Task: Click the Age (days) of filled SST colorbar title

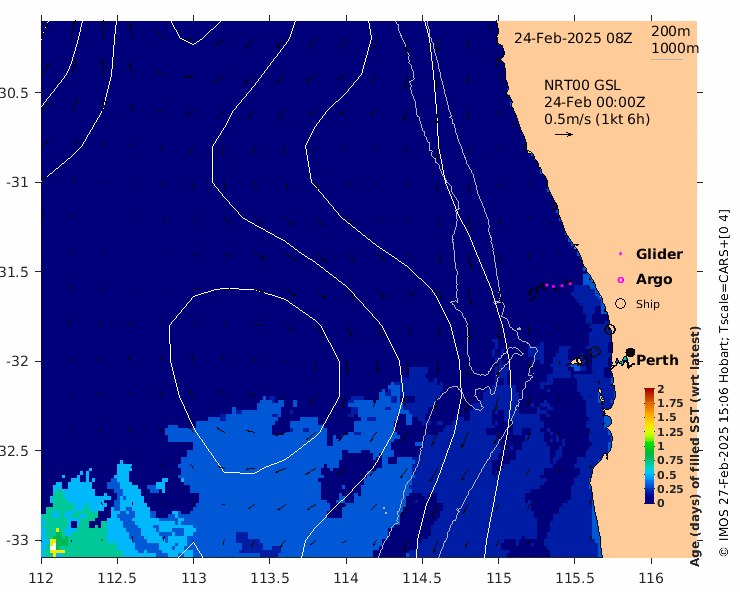Action: click(x=695, y=446)
